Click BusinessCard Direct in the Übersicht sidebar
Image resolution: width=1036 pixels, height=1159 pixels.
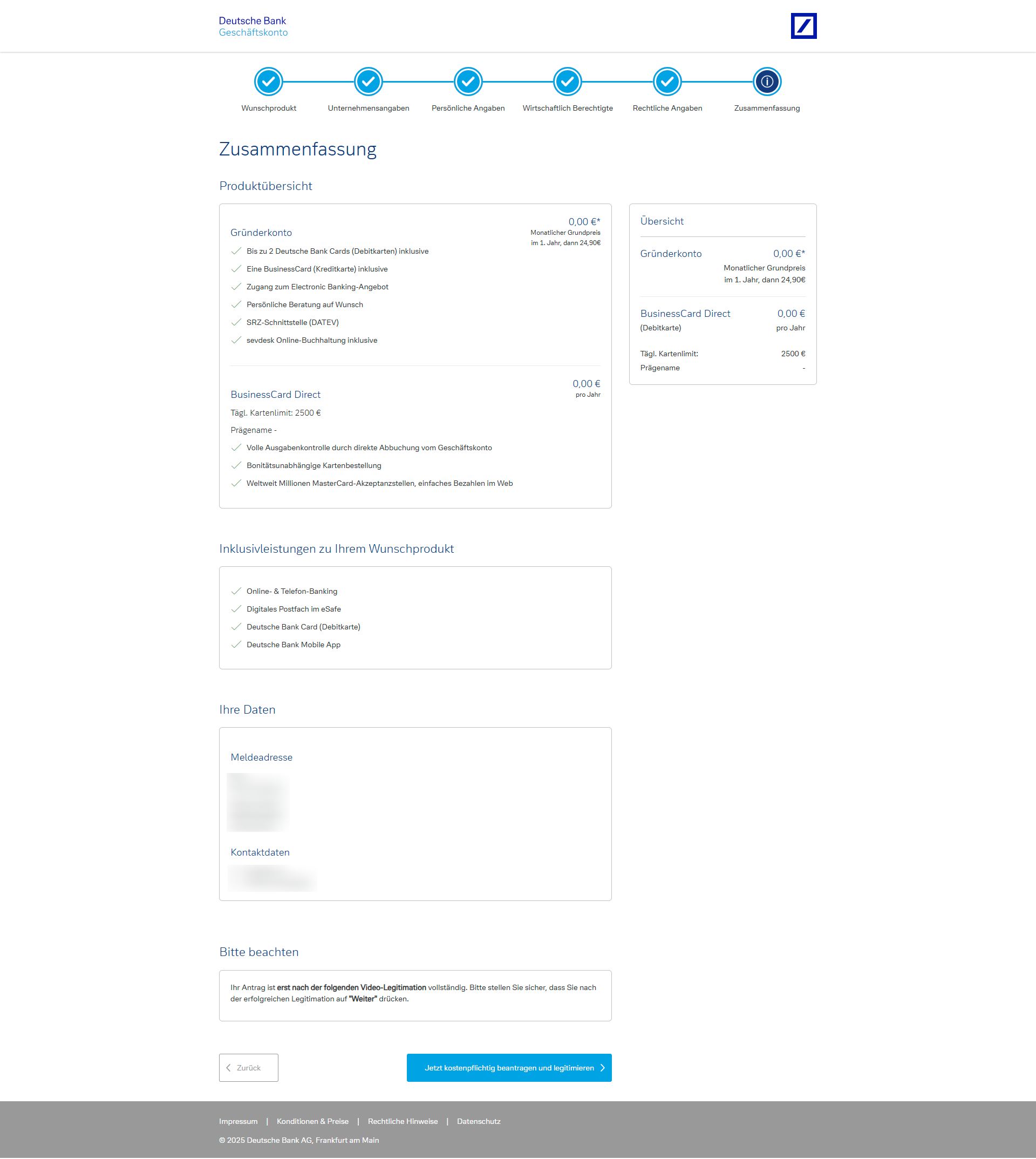point(685,314)
